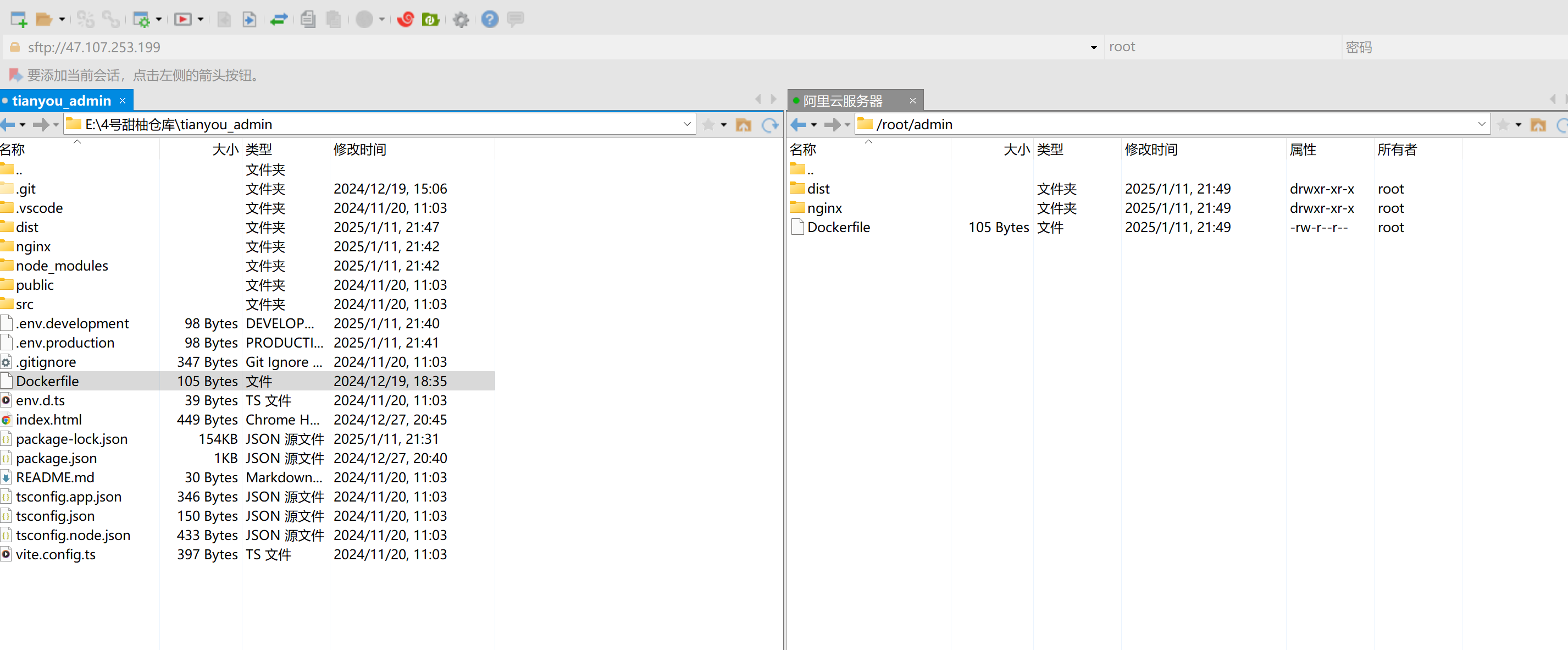Select local index.html file
The image size is (1568, 650).
pyautogui.click(x=49, y=420)
